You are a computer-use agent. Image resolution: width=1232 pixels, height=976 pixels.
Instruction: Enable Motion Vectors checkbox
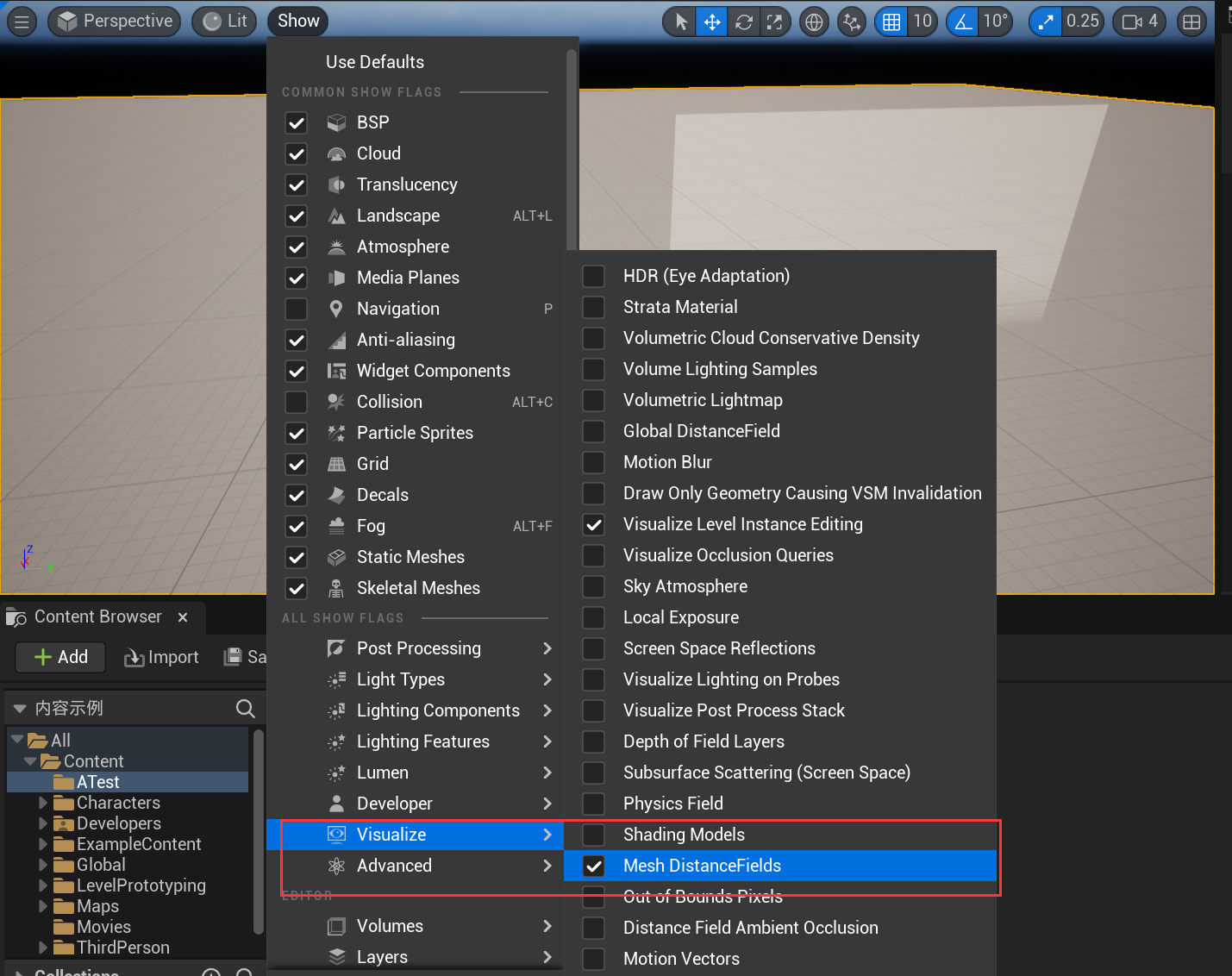(594, 959)
